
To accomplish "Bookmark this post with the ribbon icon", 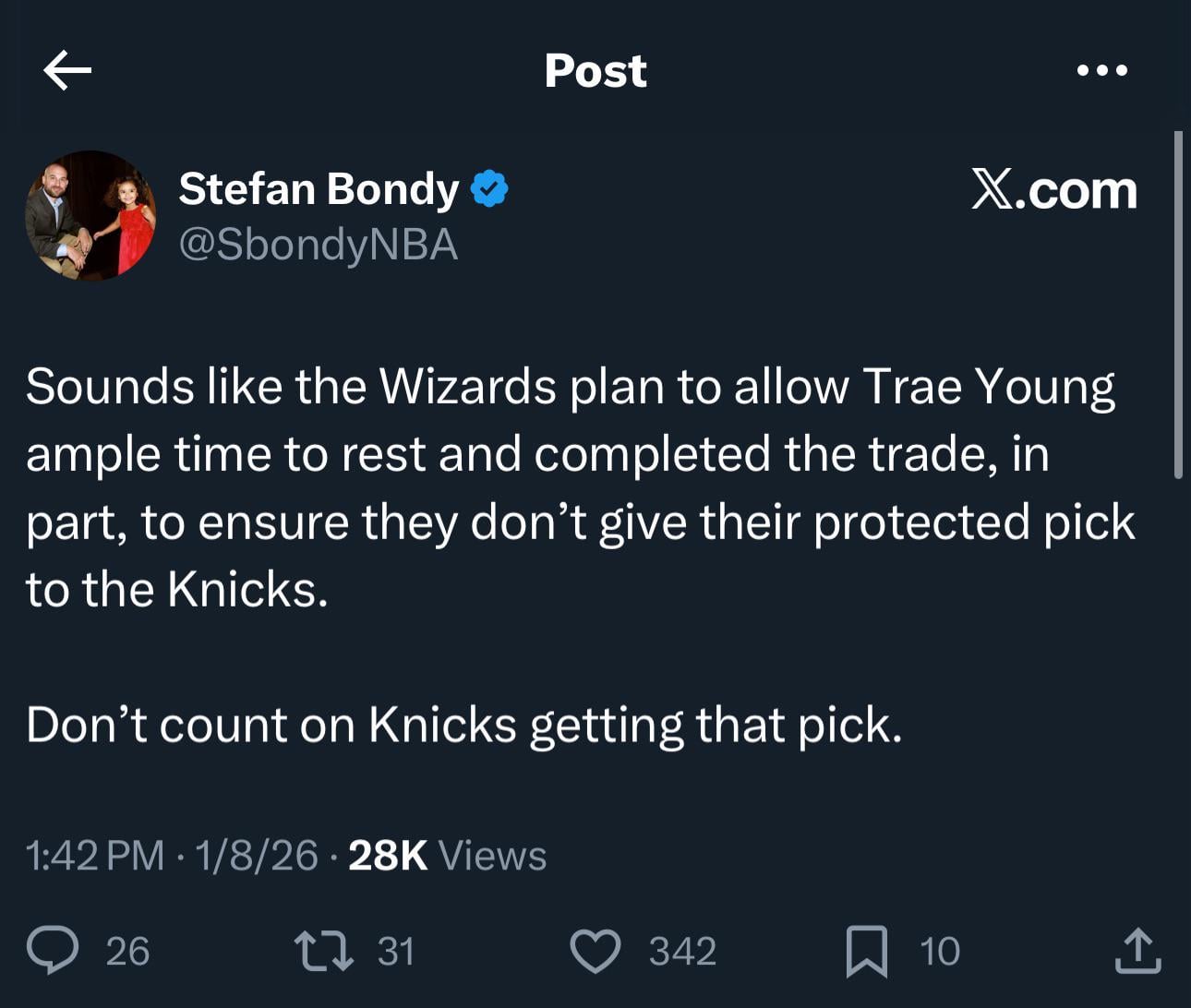I will point(867,951).
